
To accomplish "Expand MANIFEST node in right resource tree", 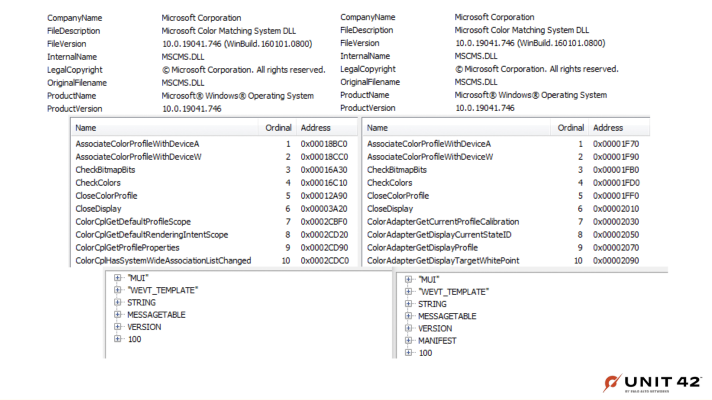I will click(x=408, y=341).
